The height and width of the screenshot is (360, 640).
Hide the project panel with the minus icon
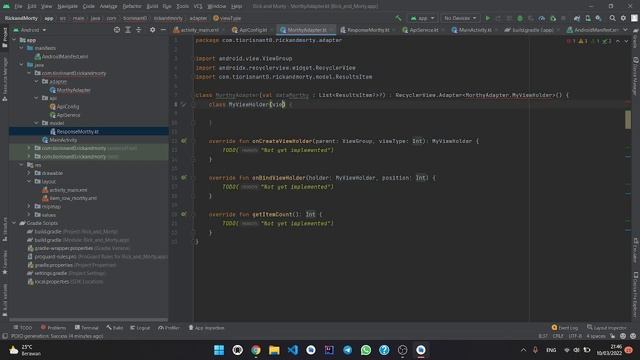point(163,30)
